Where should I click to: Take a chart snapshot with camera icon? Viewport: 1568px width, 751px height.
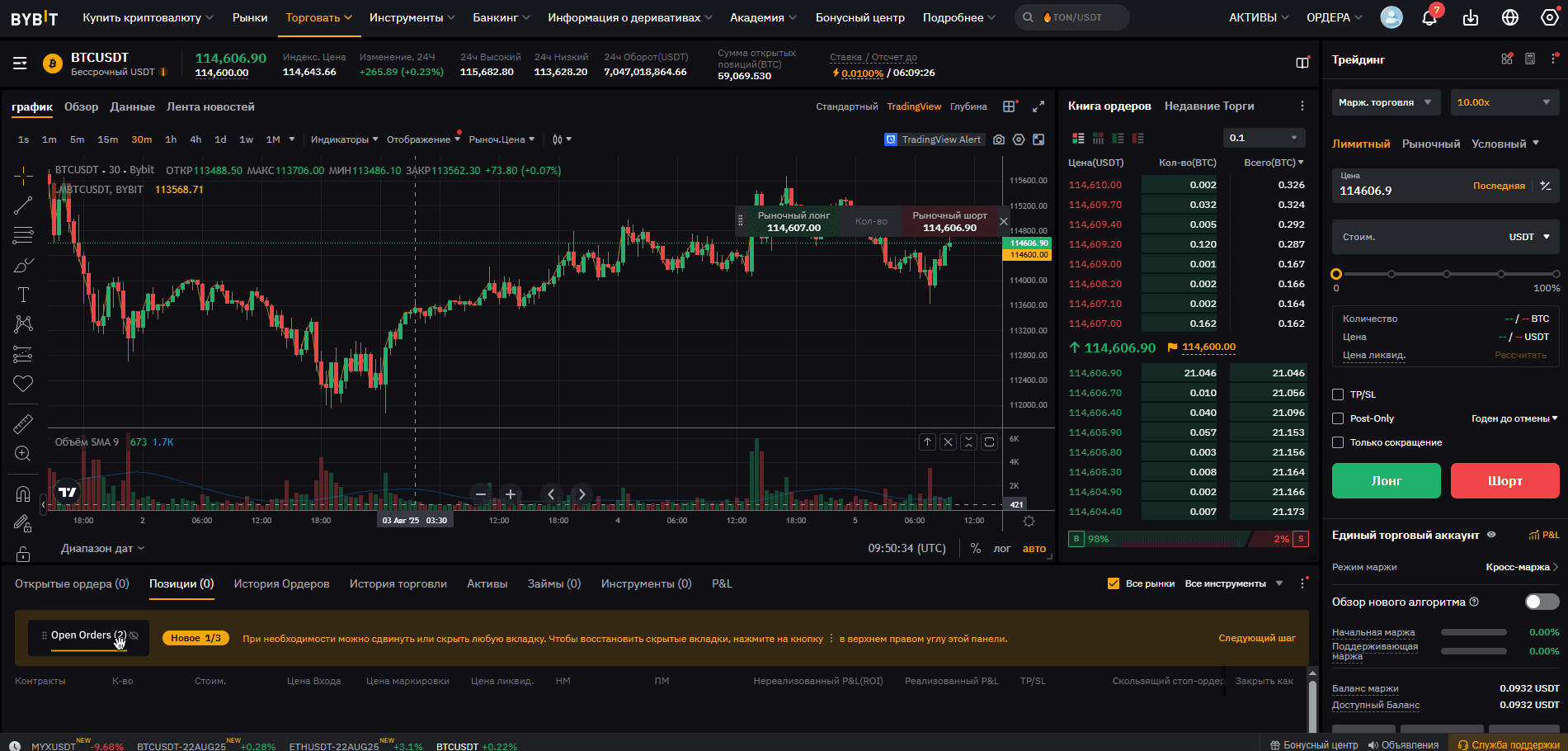pos(999,139)
